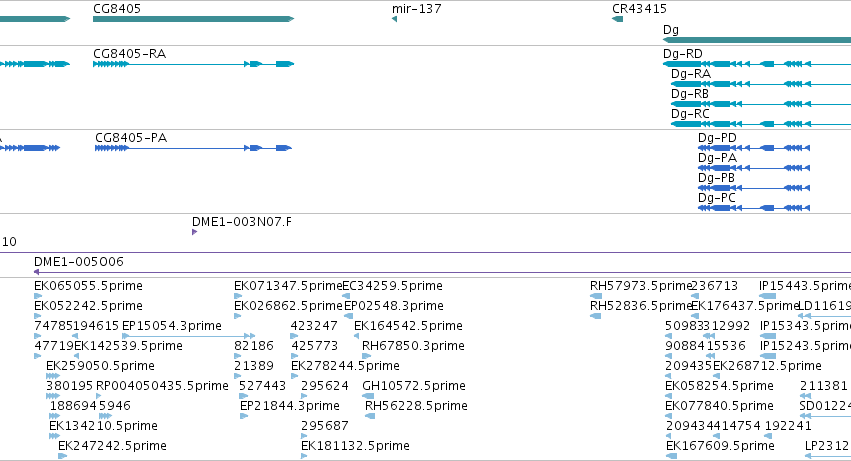Click the DME1-003N07.F label

point(242,222)
